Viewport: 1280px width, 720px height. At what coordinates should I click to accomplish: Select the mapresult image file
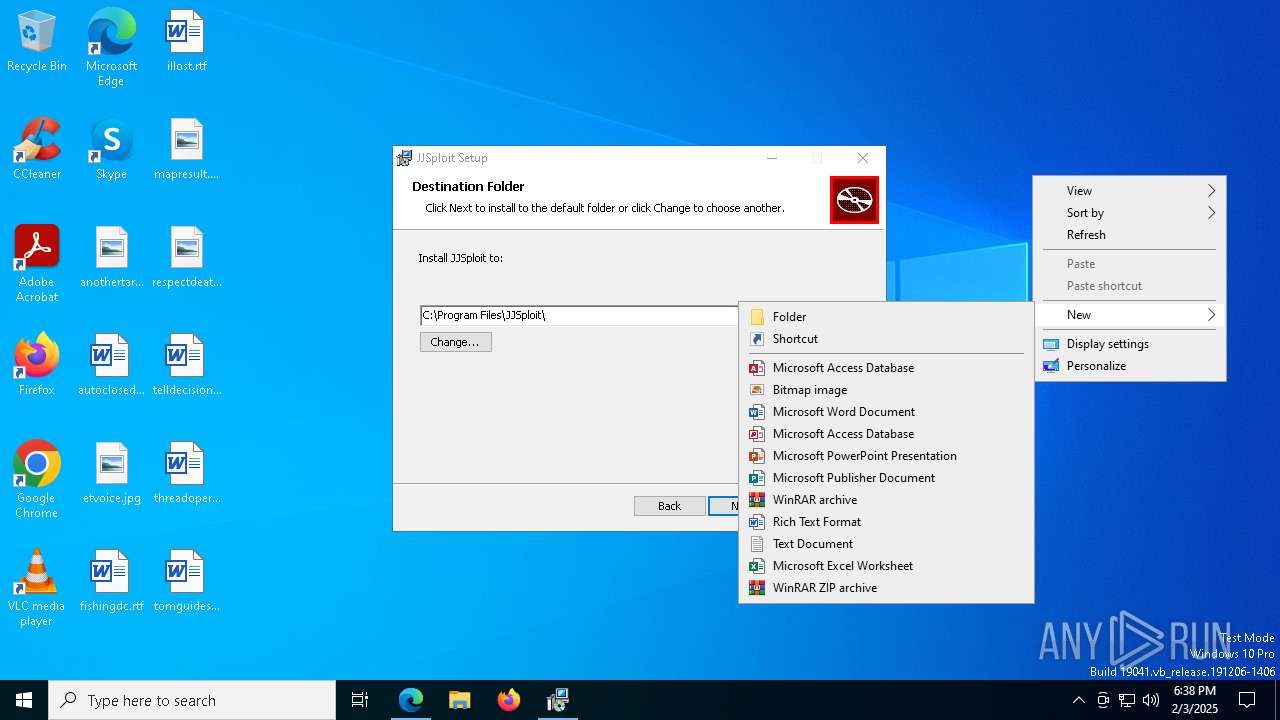click(x=186, y=150)
